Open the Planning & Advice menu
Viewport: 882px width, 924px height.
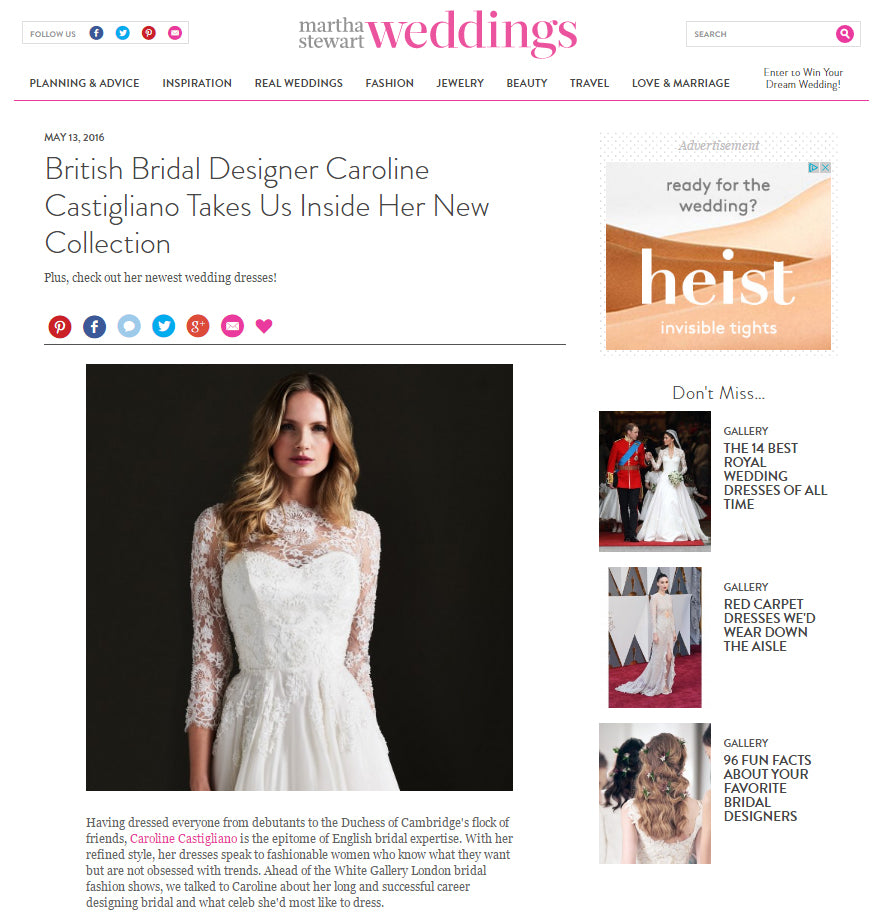(x=84, y=83)
